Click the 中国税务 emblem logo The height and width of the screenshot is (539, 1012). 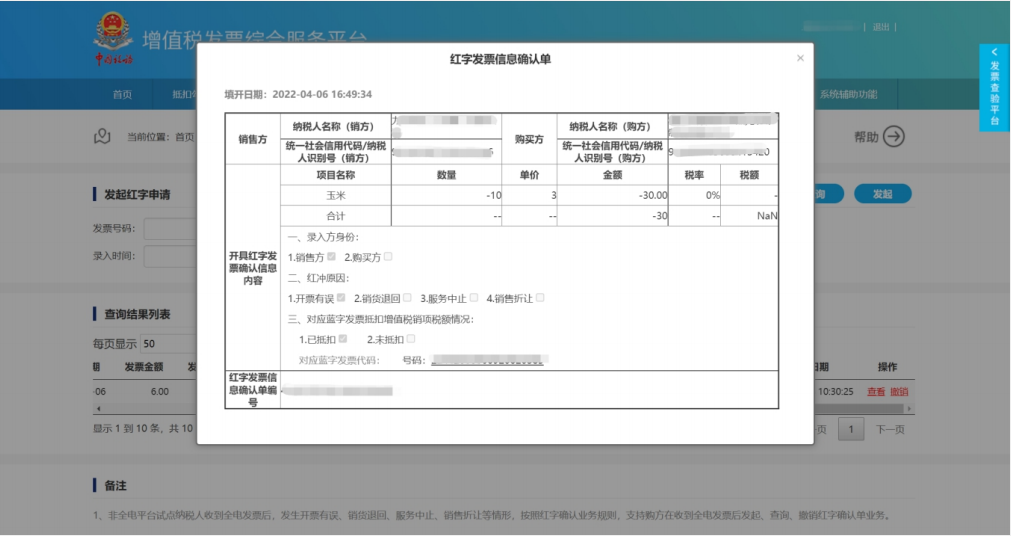114,39
